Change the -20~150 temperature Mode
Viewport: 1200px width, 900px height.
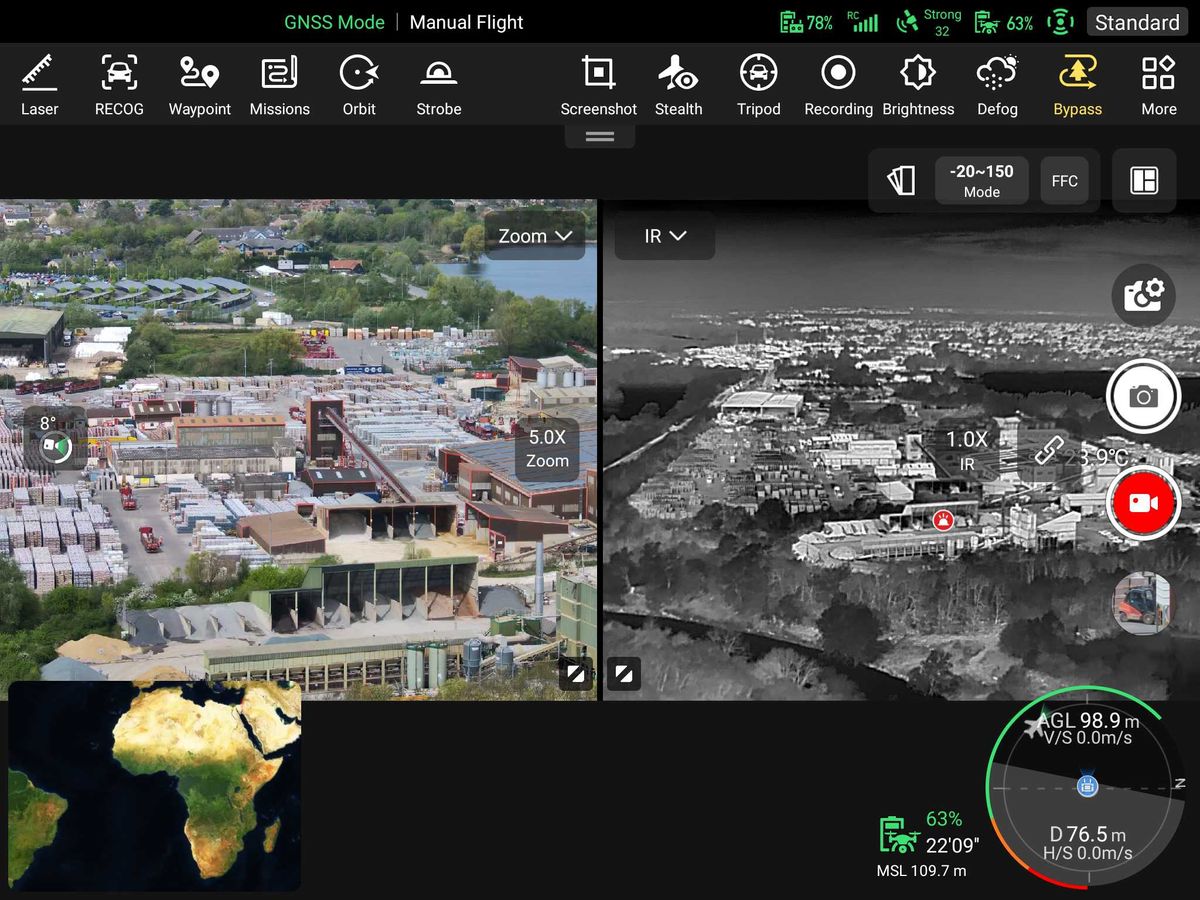pos(981,180)
